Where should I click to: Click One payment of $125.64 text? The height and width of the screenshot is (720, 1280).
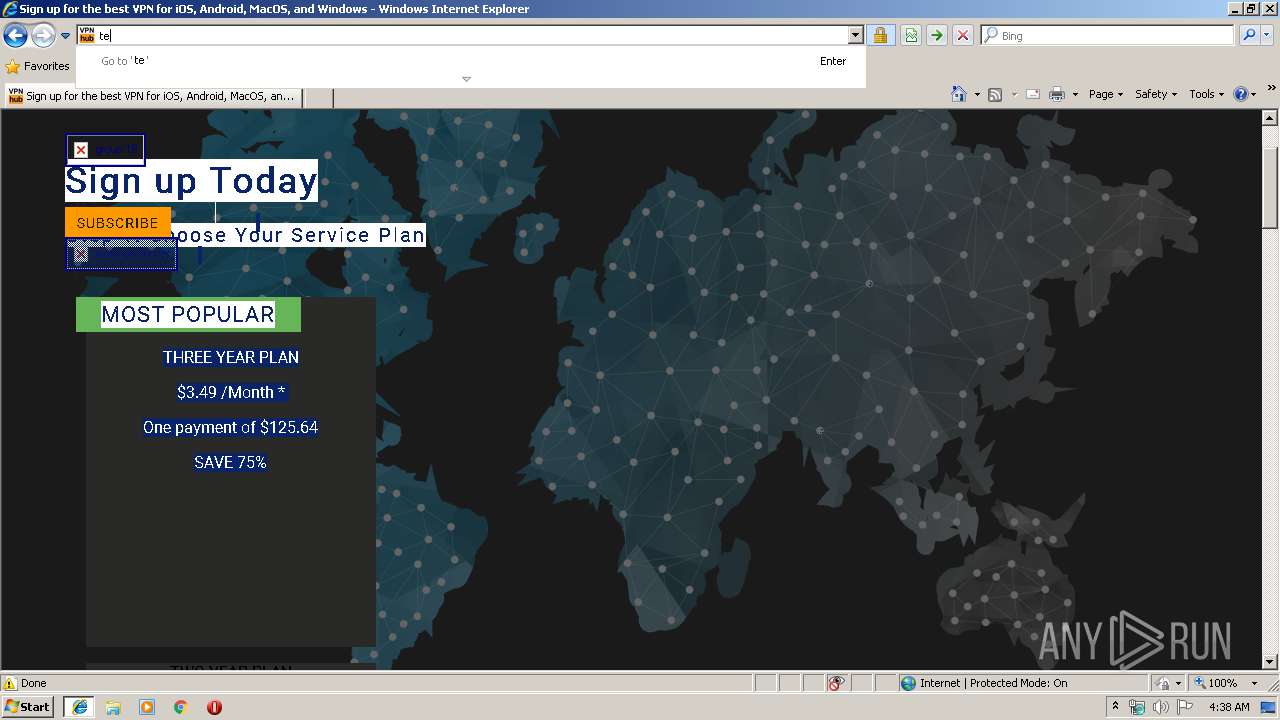point(230,427)
